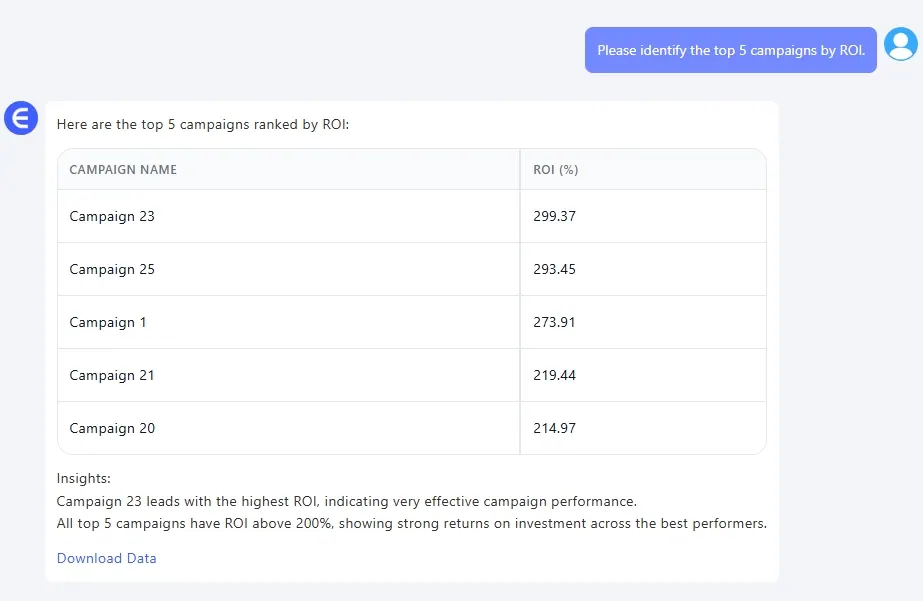This screenshot has width=923, height=601.
Task: Click the Campaign 25 name cell
Action: tap(112, 269)
